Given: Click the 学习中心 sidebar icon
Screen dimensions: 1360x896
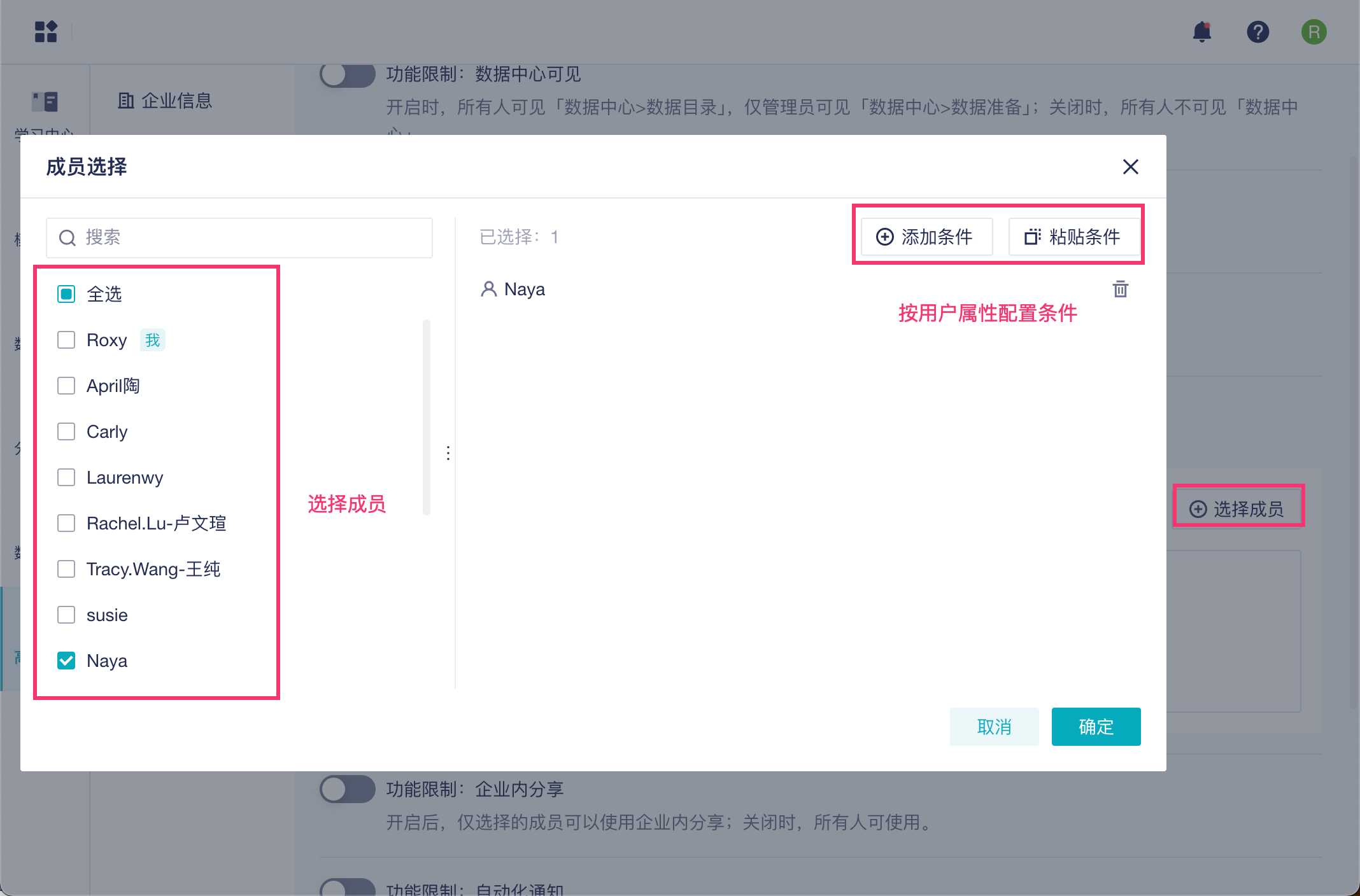Looking at the screenshot, I should tap(45, 102).
